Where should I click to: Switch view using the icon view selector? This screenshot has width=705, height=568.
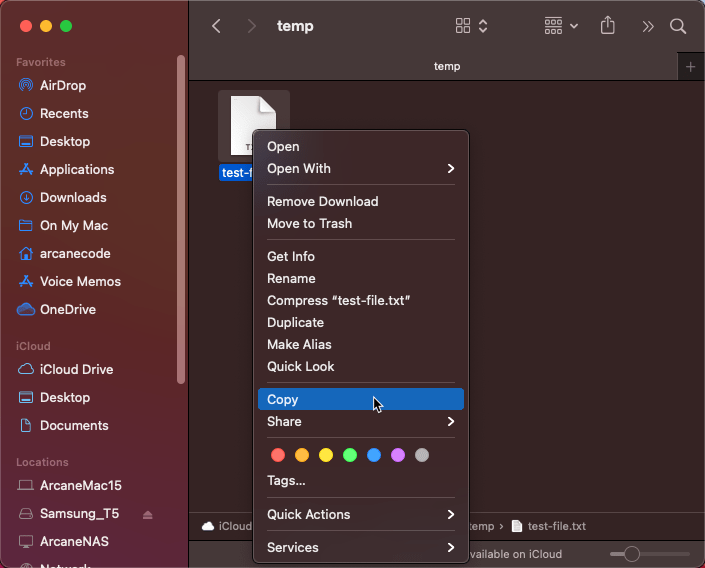471,26
